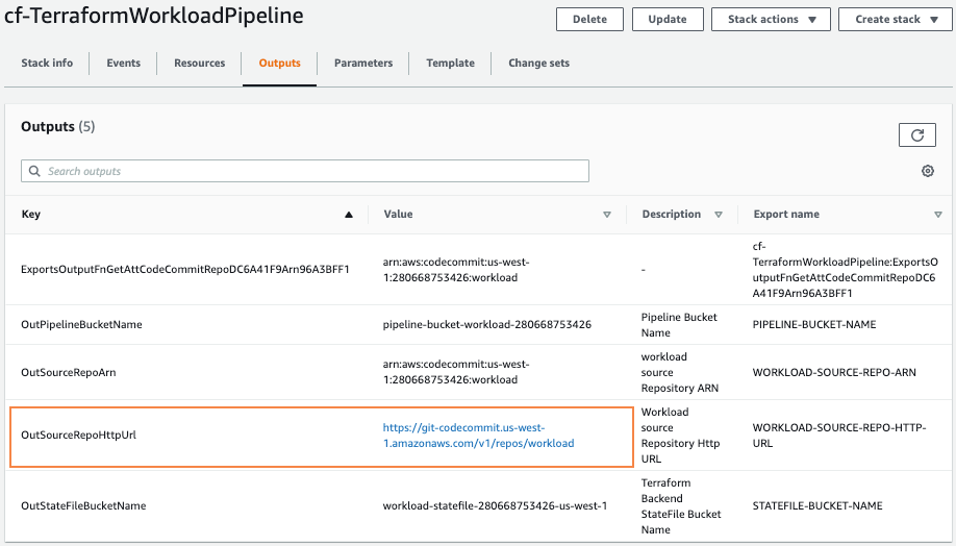The image size is (956, 547).
Task: Click the Update stack button
Action: pyautogui.click(x=667, y=19)
